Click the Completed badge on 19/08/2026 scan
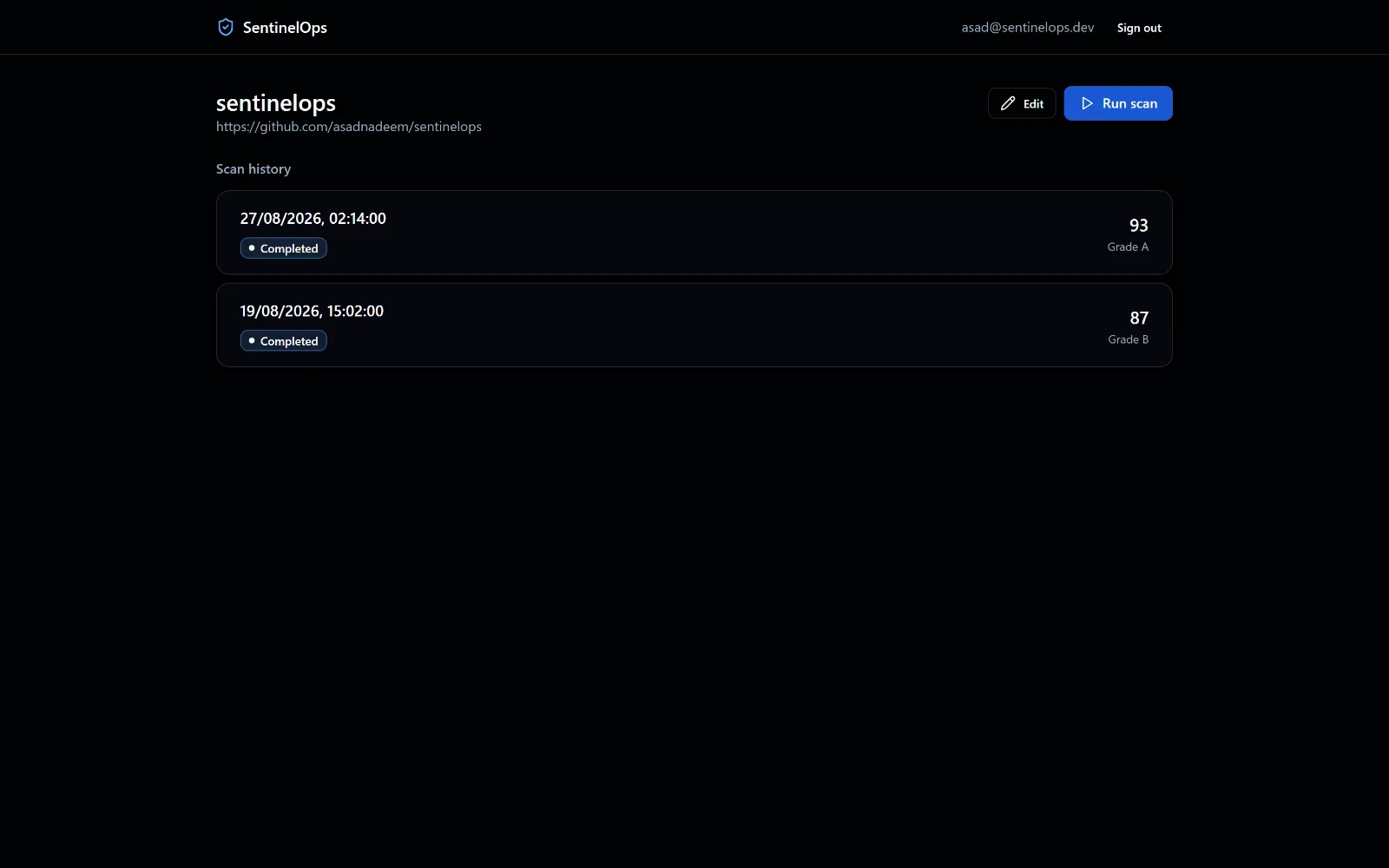This screenshot has height=868, width=1389. point(284,341)
